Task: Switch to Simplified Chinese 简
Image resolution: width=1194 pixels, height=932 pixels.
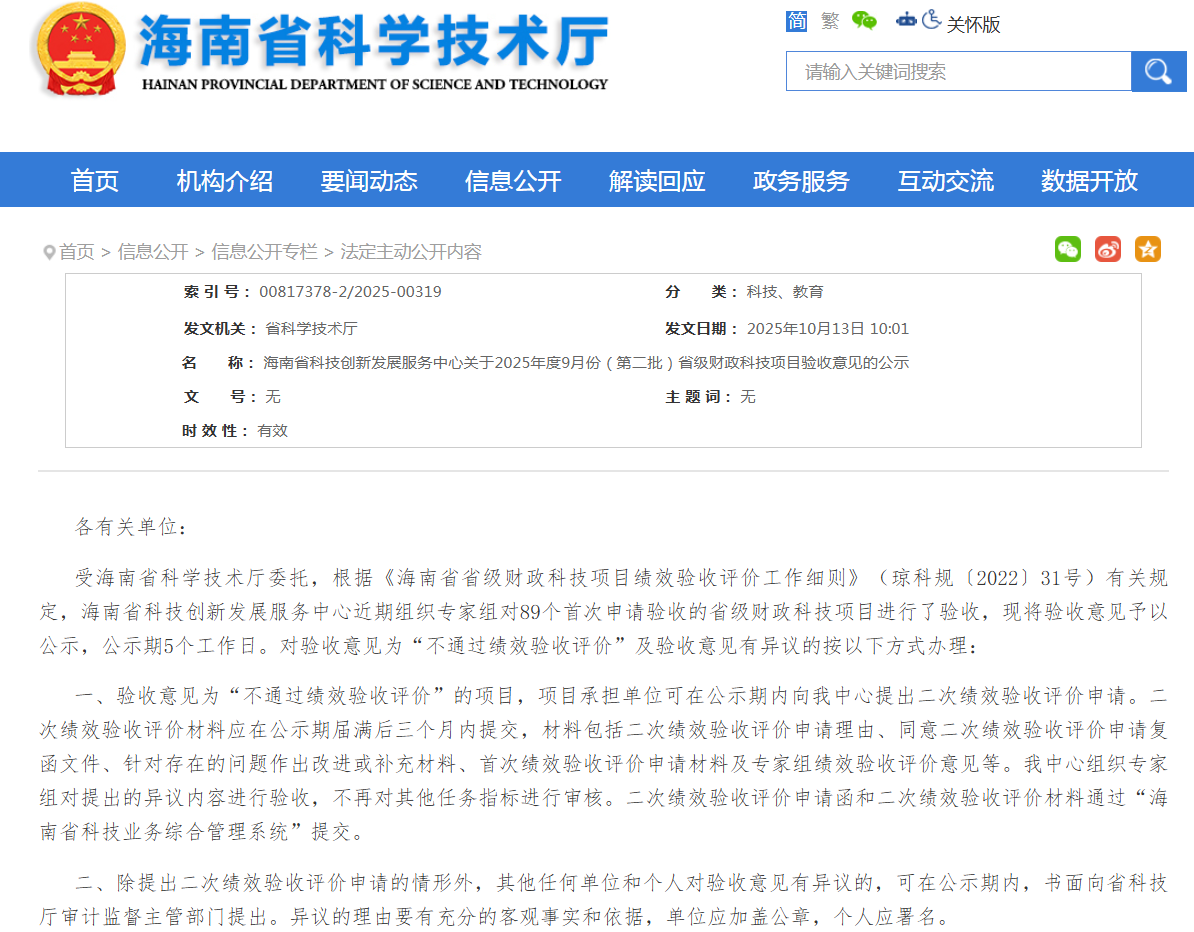Action: pyautogui.click(x=797, y=21)
